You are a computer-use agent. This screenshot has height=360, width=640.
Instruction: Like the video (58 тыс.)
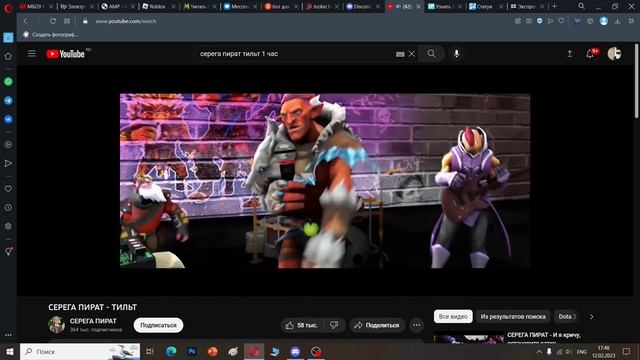point(302,325)
